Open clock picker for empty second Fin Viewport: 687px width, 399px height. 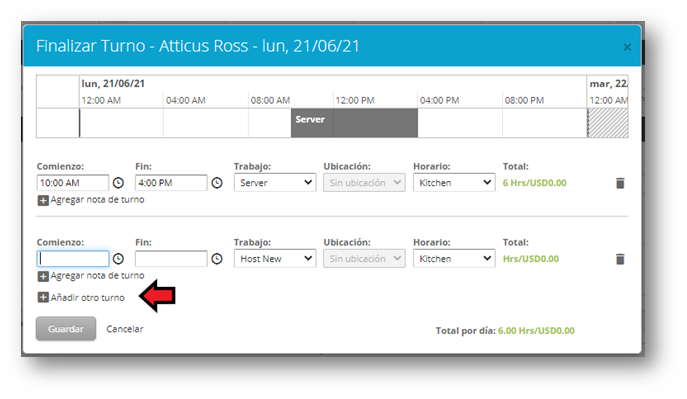[217, 259]
